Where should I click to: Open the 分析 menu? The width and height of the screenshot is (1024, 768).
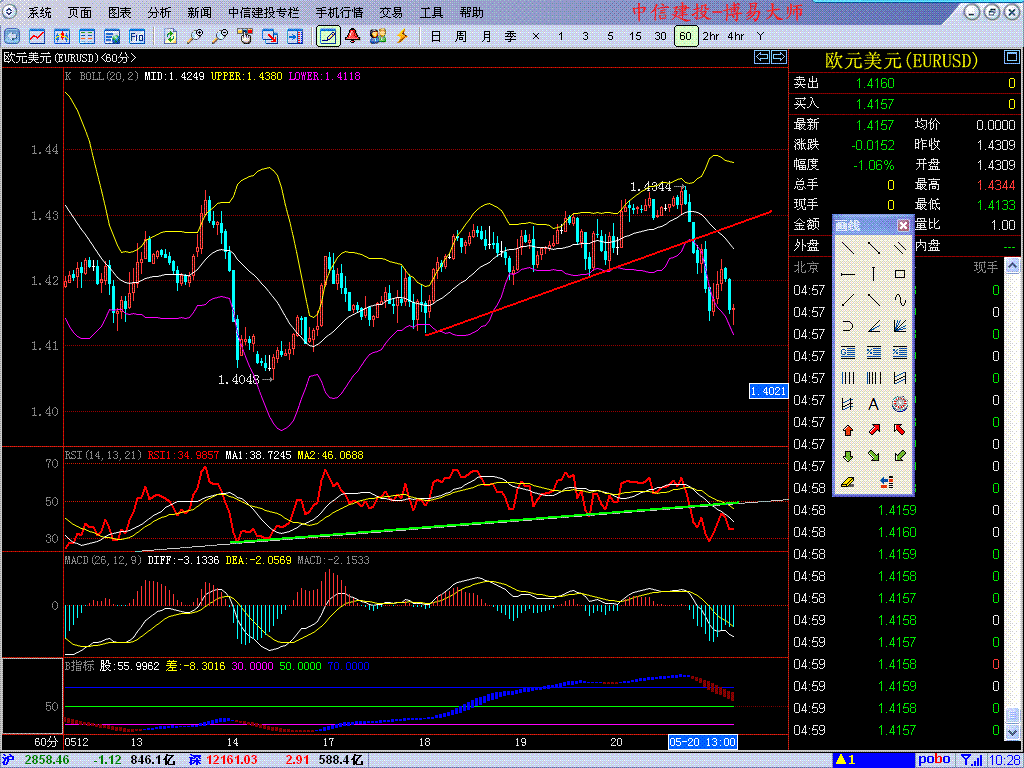159,13
